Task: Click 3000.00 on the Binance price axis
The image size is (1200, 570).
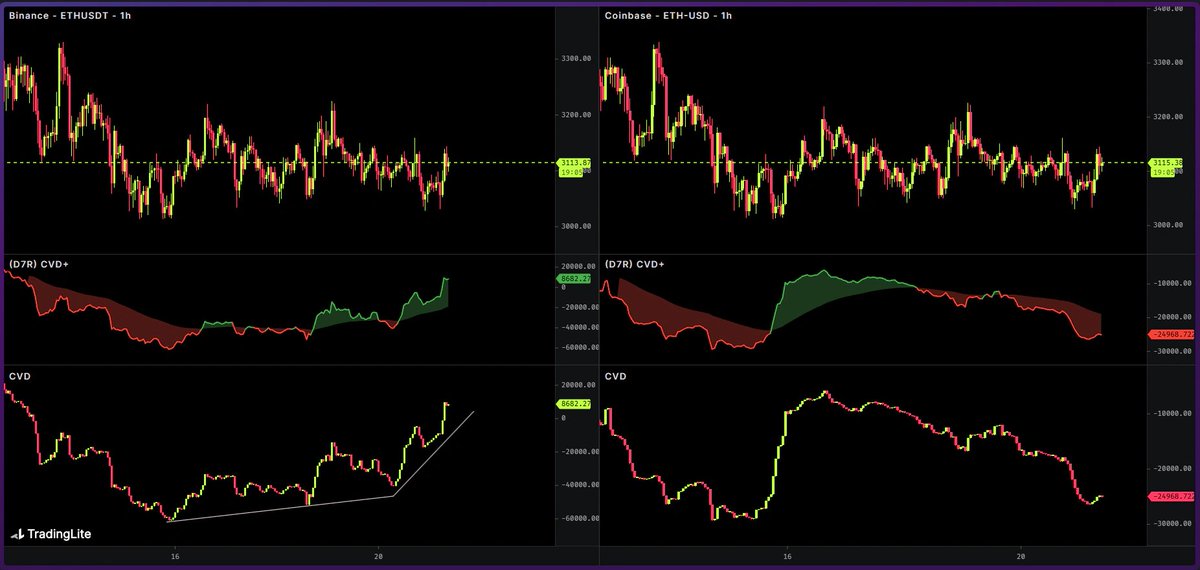Action: 578,226
